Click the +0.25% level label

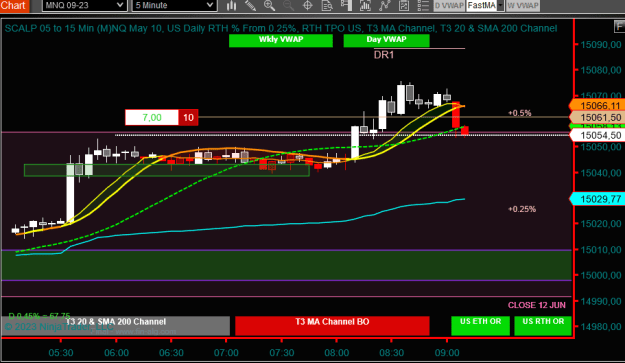522,209
